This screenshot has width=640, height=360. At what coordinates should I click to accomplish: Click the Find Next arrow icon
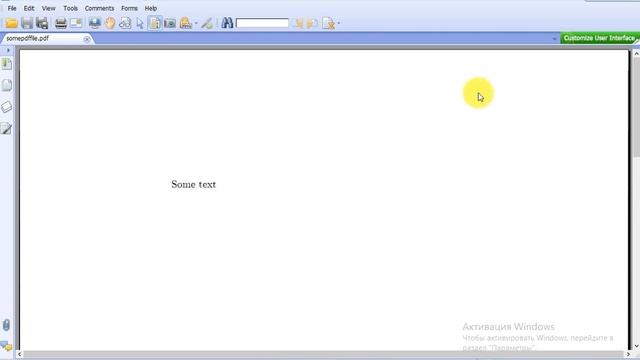pyautogui.click(x=312, y=23)
